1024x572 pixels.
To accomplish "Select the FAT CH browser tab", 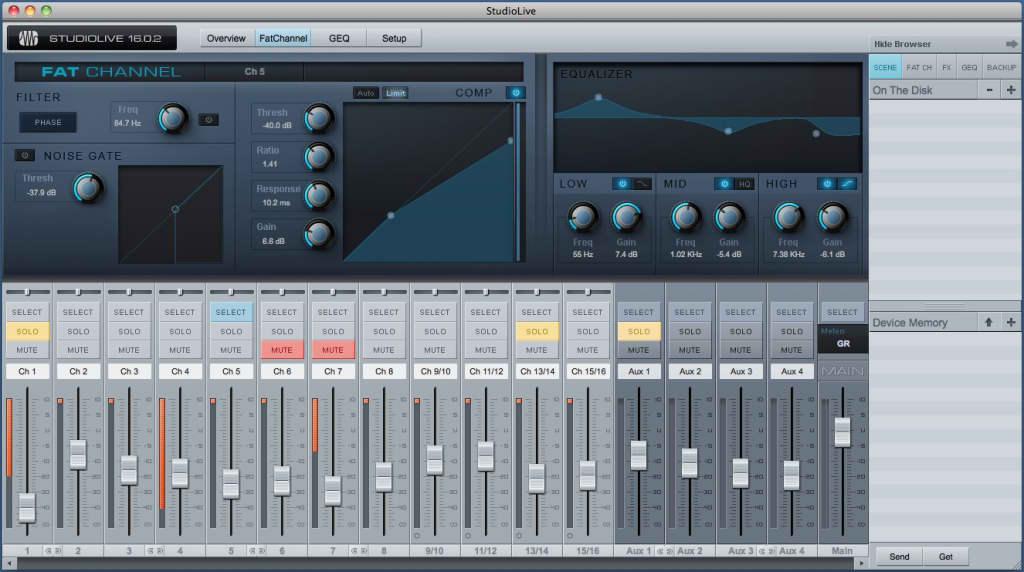I will [919, 67].
